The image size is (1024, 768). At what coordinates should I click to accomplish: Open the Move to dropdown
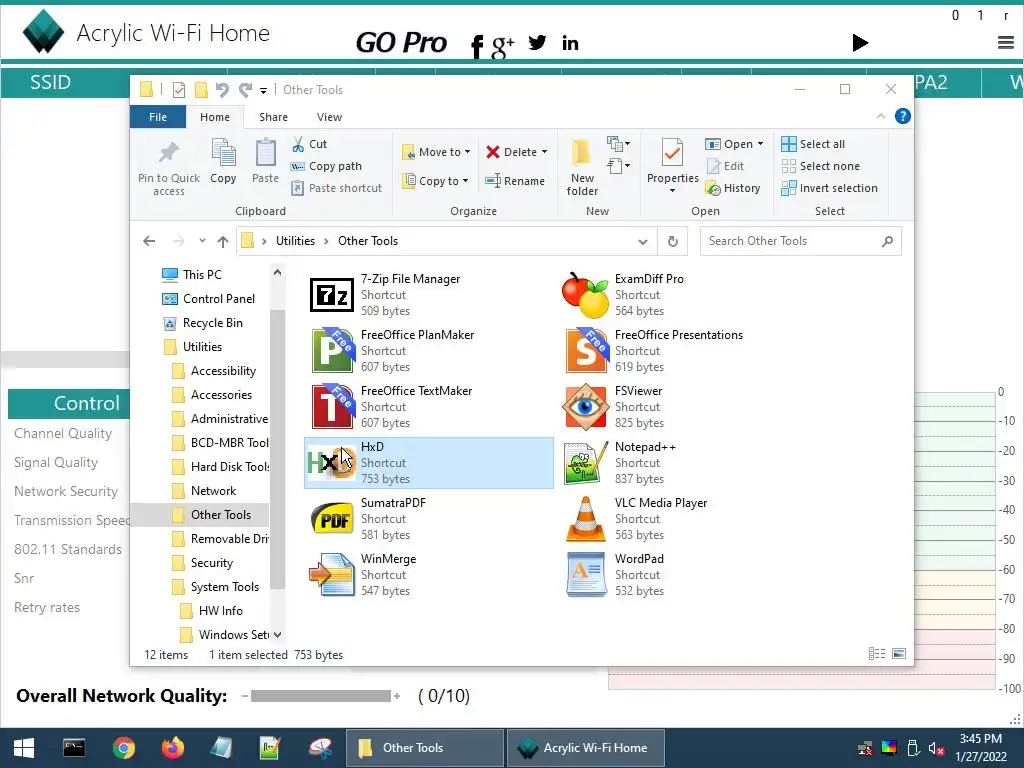[x=436, y=152]
